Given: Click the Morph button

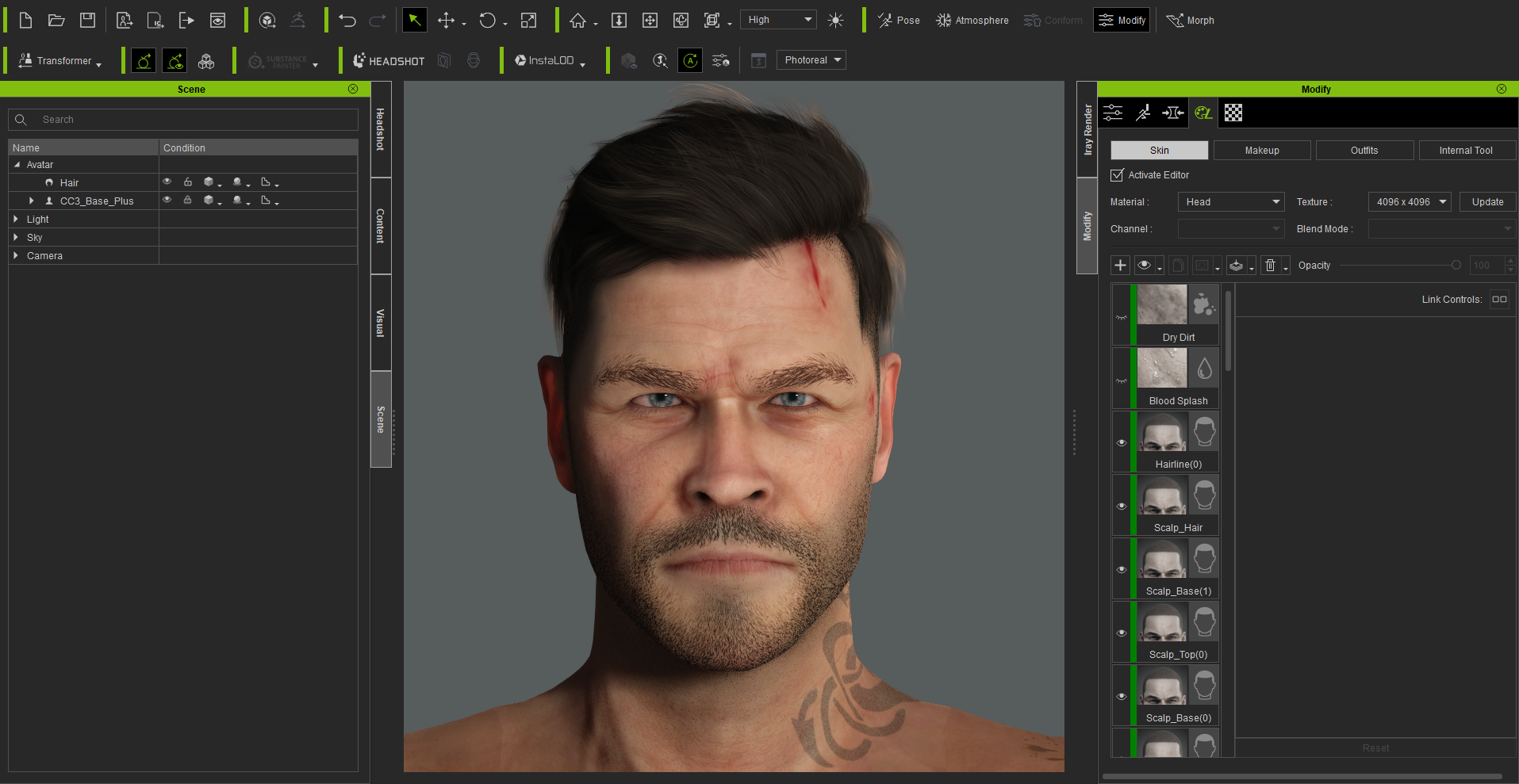Looking at the screenshot, I should coord(1191,21).
